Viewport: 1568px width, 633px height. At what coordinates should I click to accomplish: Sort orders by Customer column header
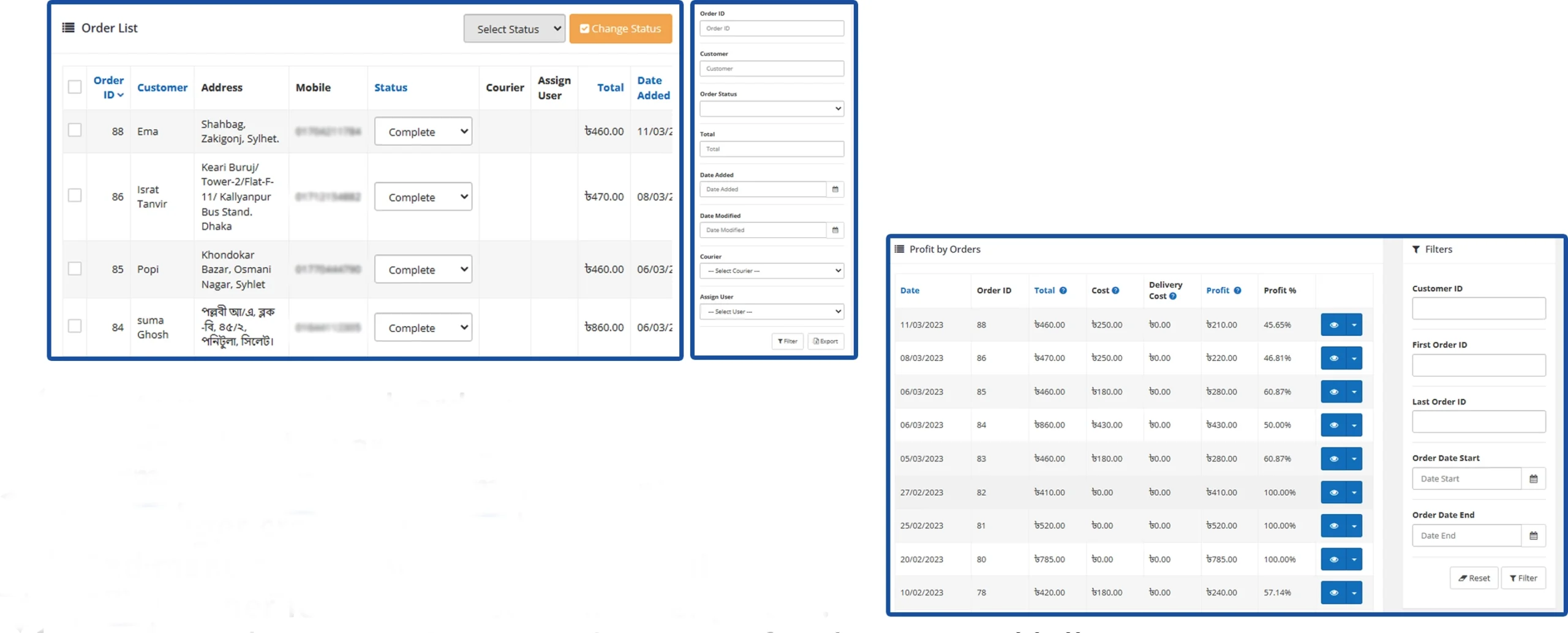coord(162,88)
